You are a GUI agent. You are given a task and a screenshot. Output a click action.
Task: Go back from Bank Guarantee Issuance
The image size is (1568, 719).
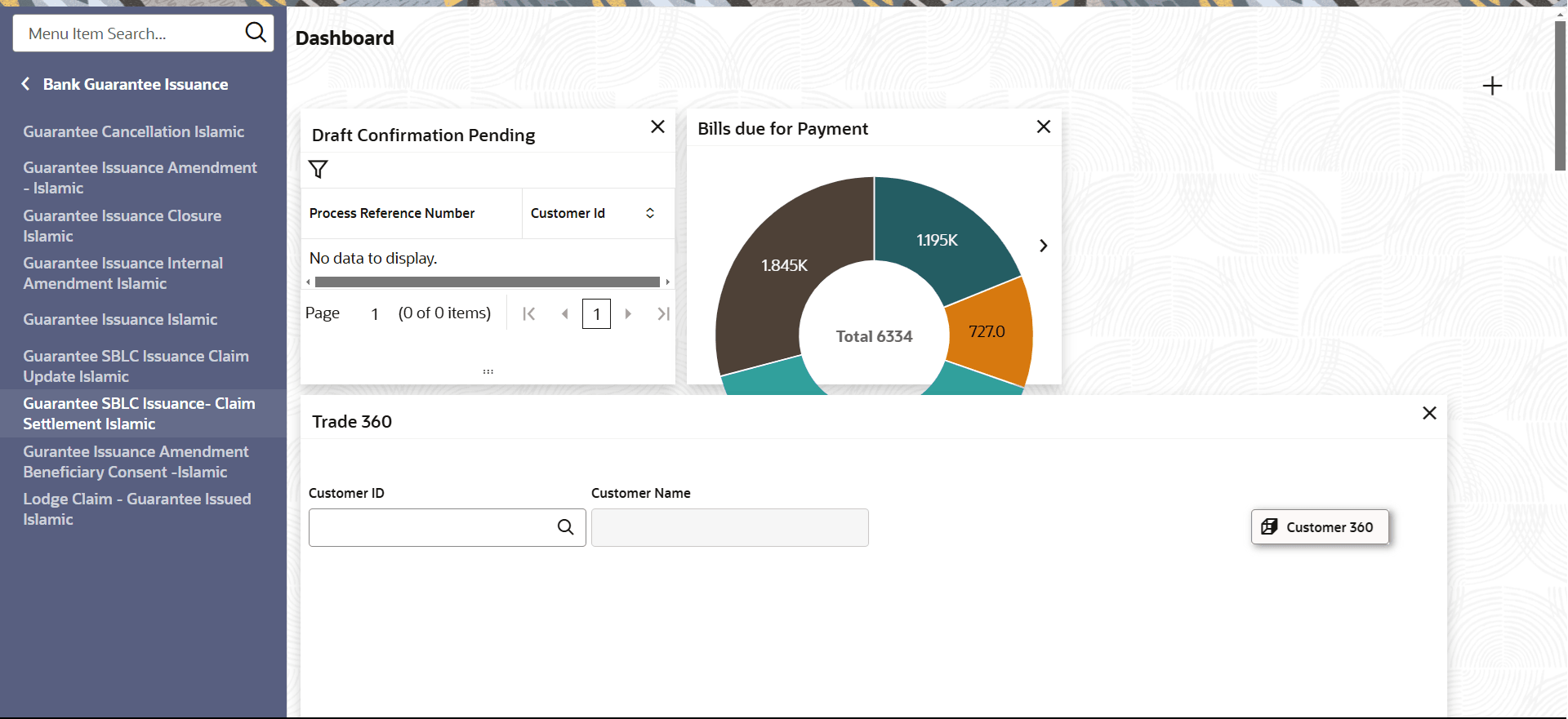click(x=26, y=84)
